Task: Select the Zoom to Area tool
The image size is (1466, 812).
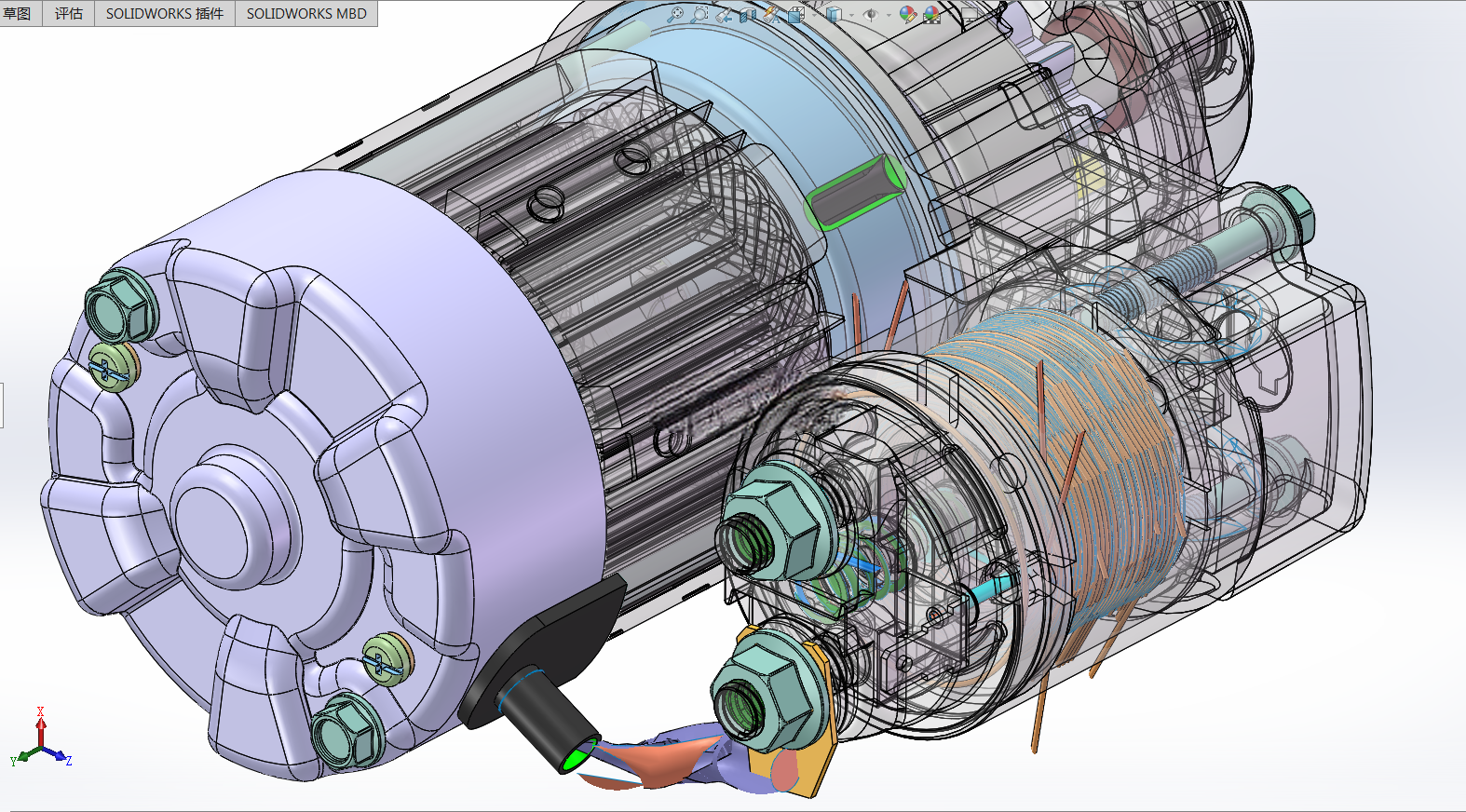Action: pyautogui.click(x=700, y=14)
